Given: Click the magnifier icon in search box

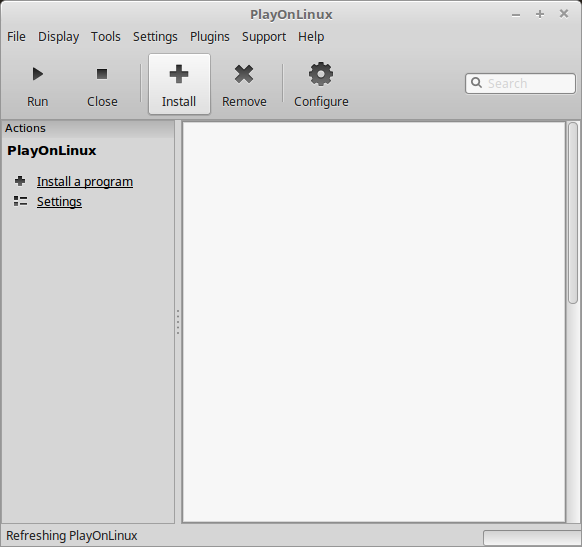Looking at the screenshot, I should [476, 82].
